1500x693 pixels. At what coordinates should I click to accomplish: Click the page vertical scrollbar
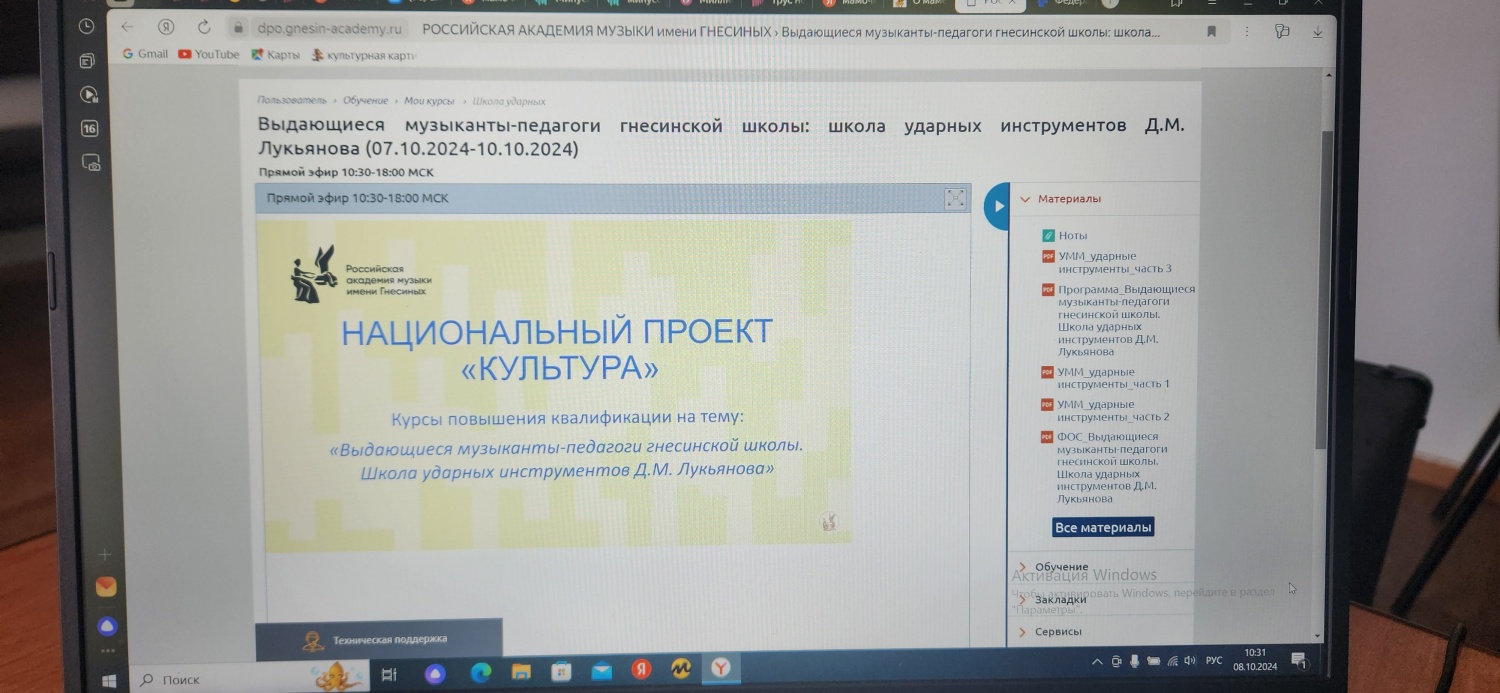pos(1322,290)
